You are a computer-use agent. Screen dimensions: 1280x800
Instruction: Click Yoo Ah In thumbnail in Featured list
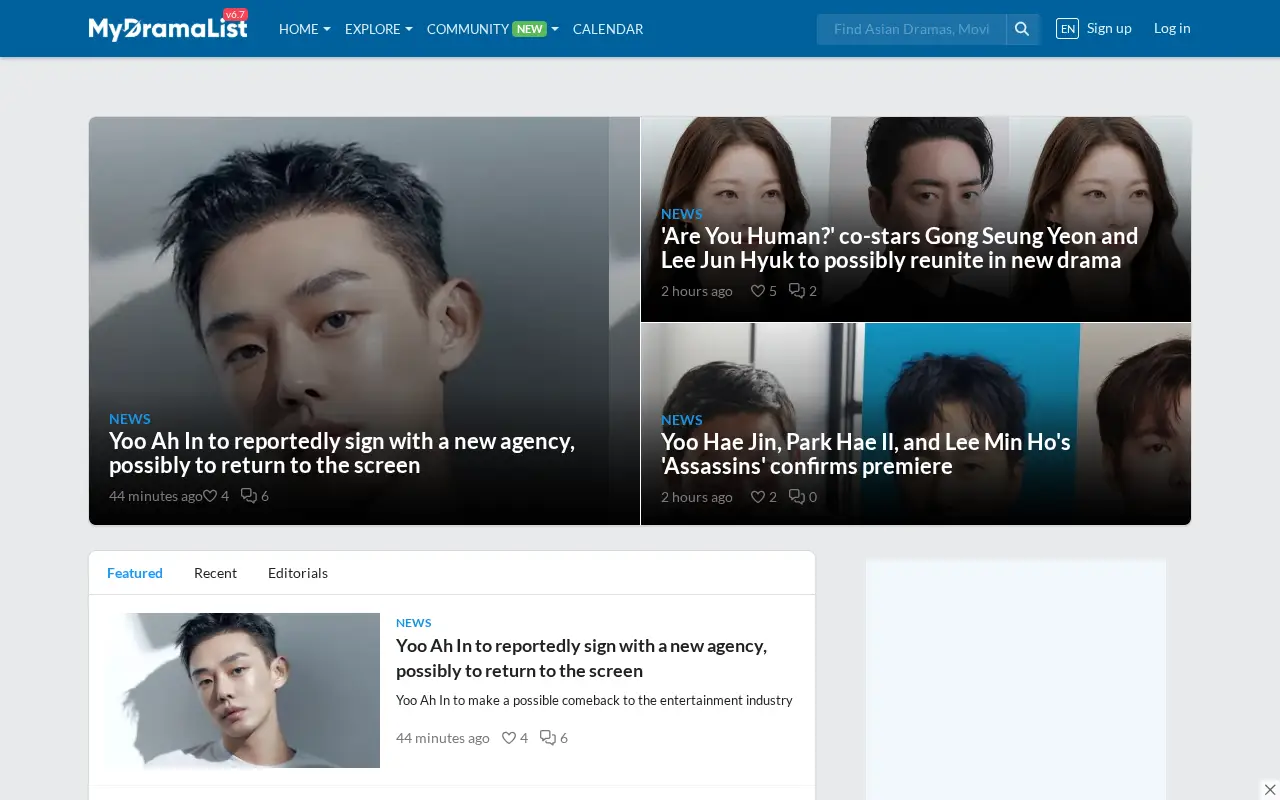243,690
